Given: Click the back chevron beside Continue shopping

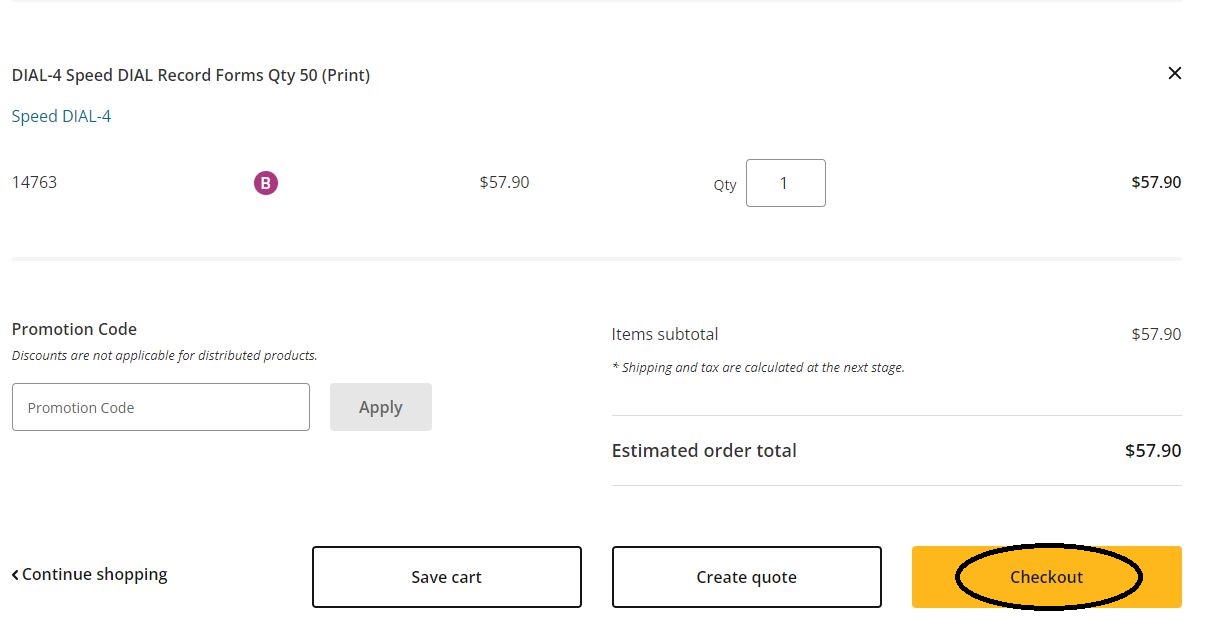Looking at the screenshot, I should [14, 573].
